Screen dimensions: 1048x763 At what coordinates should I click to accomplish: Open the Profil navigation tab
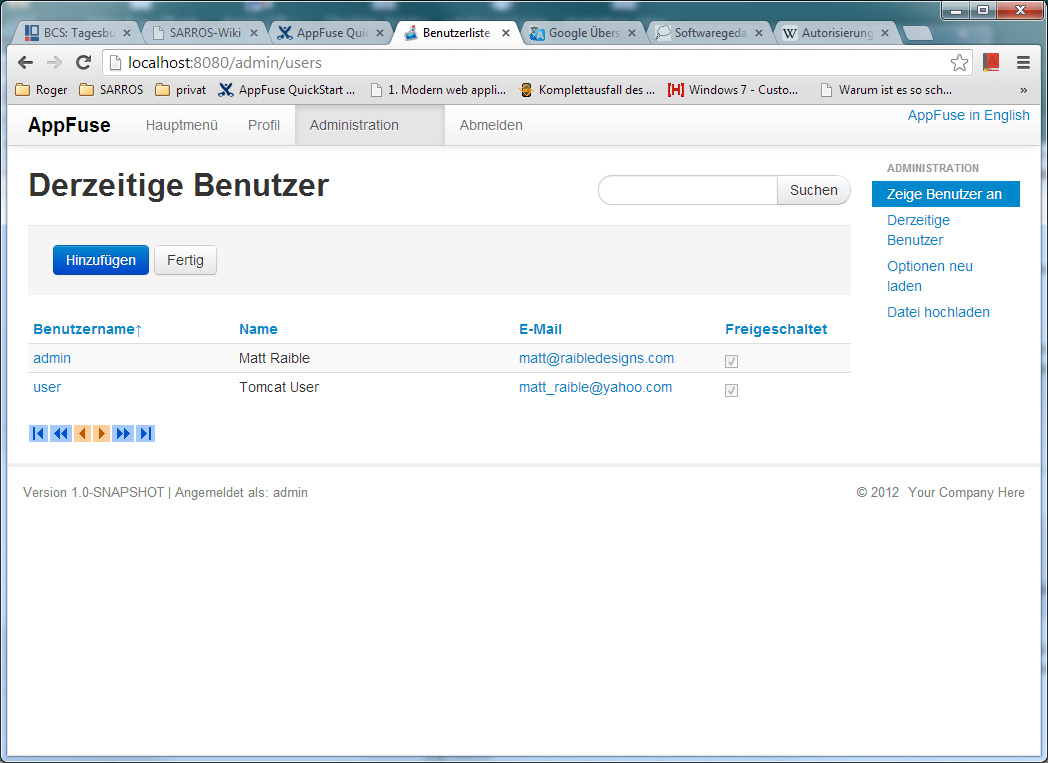tap(263, 125)
